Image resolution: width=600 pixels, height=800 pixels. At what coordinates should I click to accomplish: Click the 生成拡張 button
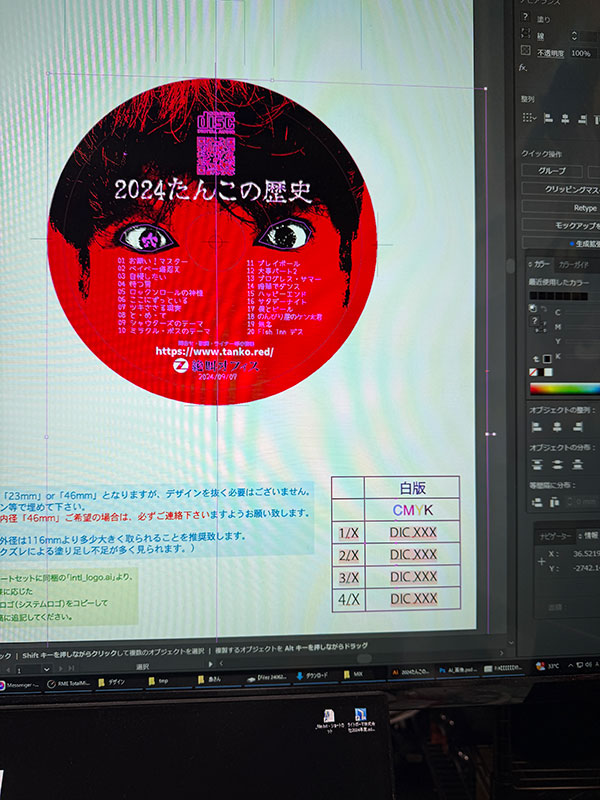click(561, 244)
